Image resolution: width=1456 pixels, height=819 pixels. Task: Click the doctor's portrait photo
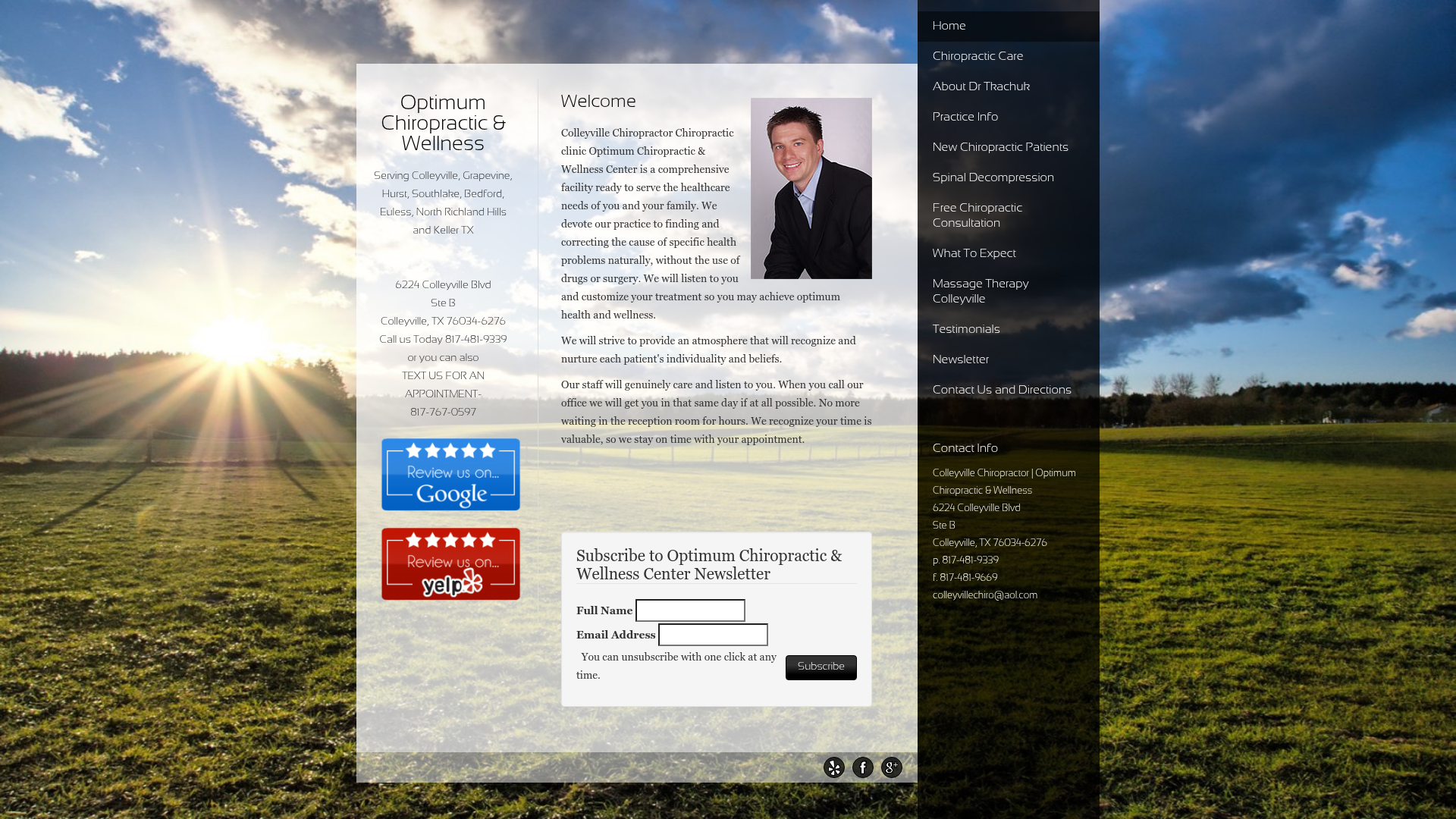pos(811,188)
